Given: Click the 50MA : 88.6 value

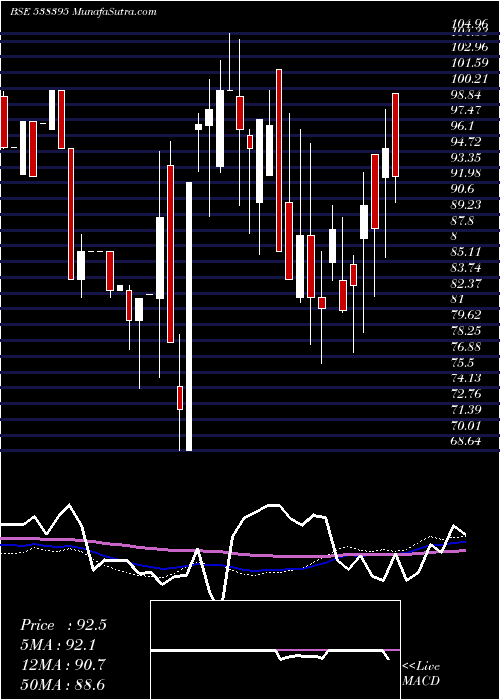Looking at the screenshot, I should click(x=62, y=685).
